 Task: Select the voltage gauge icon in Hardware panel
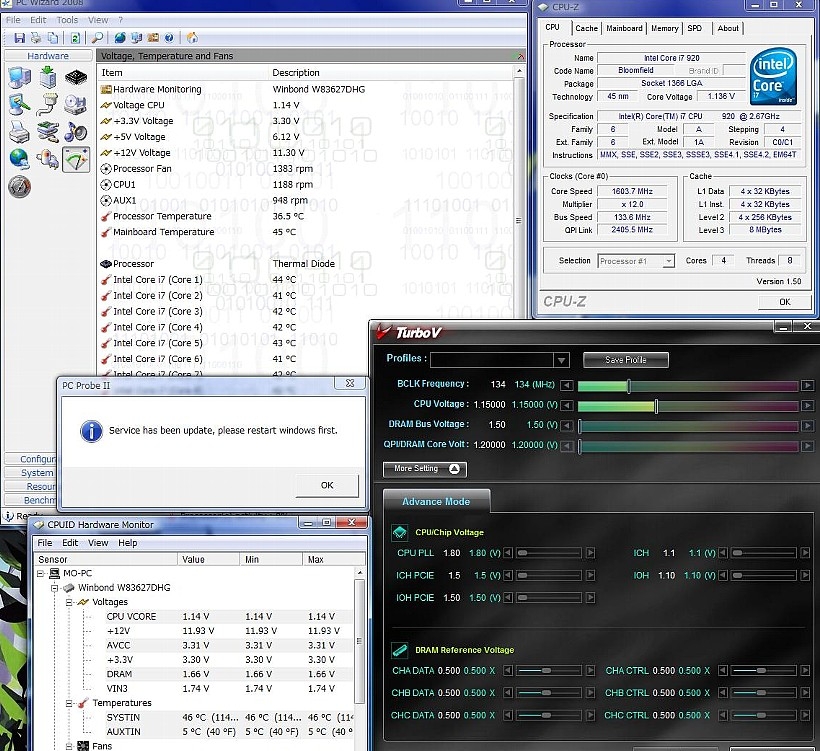pos(76,158)
